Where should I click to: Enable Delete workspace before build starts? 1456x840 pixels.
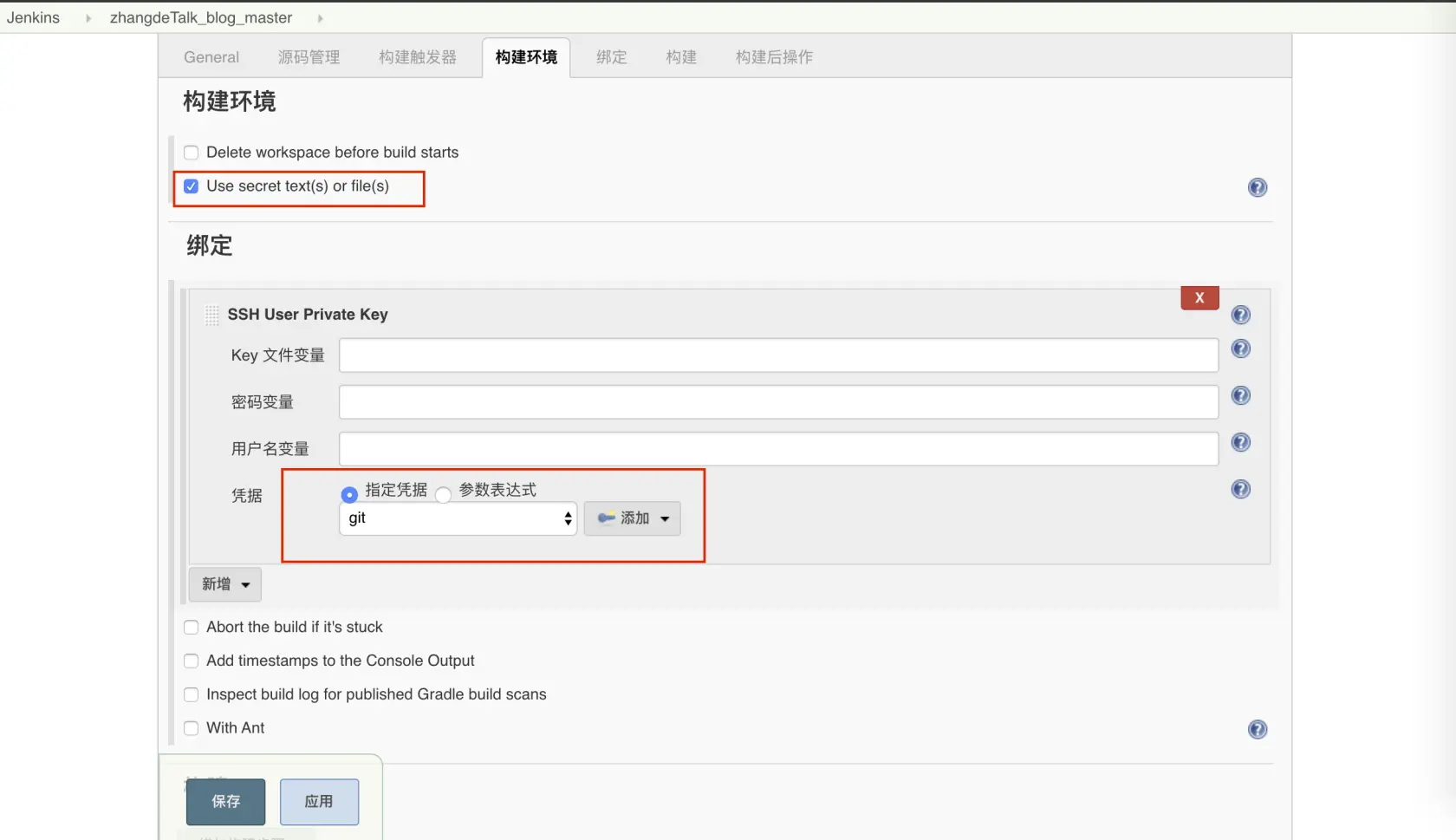click(191, 153)
